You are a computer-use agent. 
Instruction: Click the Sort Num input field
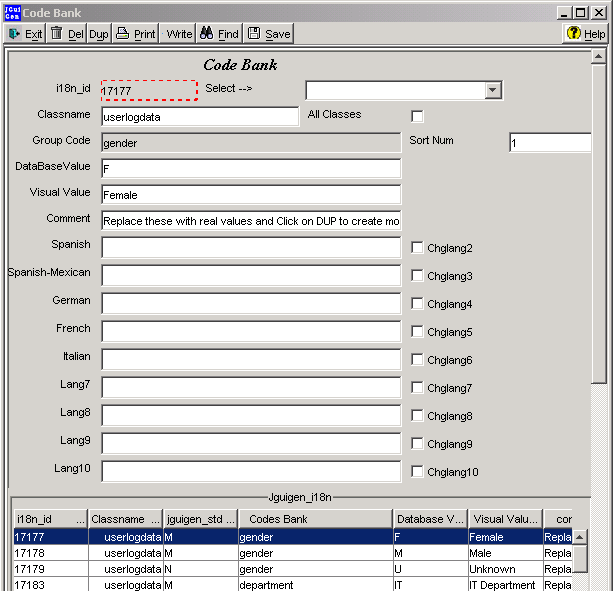pyautogui.click(x=550, y=143)
